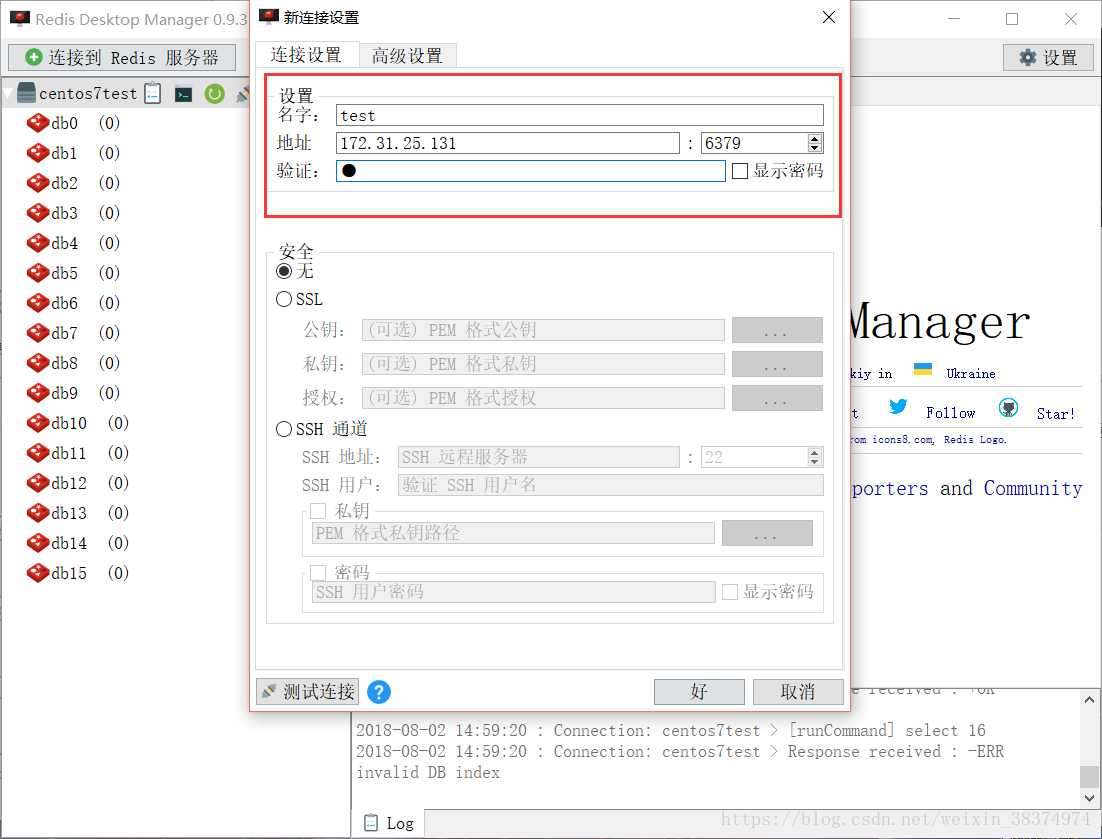Click red Redis icon of db8

(x=38, y=363)
